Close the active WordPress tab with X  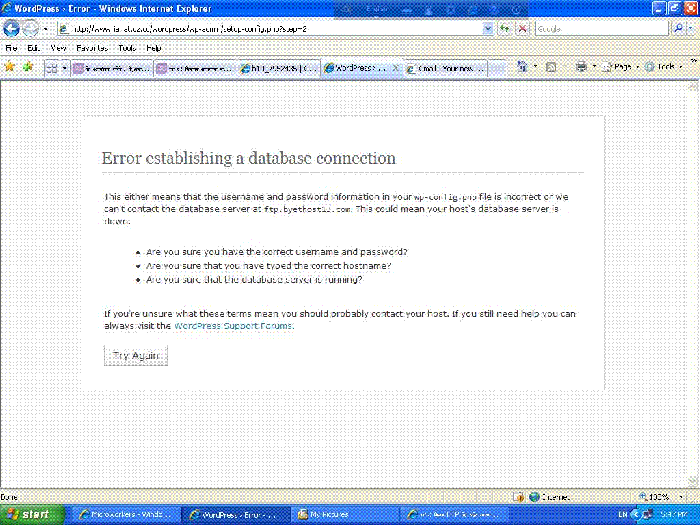(x=395, y=68)
